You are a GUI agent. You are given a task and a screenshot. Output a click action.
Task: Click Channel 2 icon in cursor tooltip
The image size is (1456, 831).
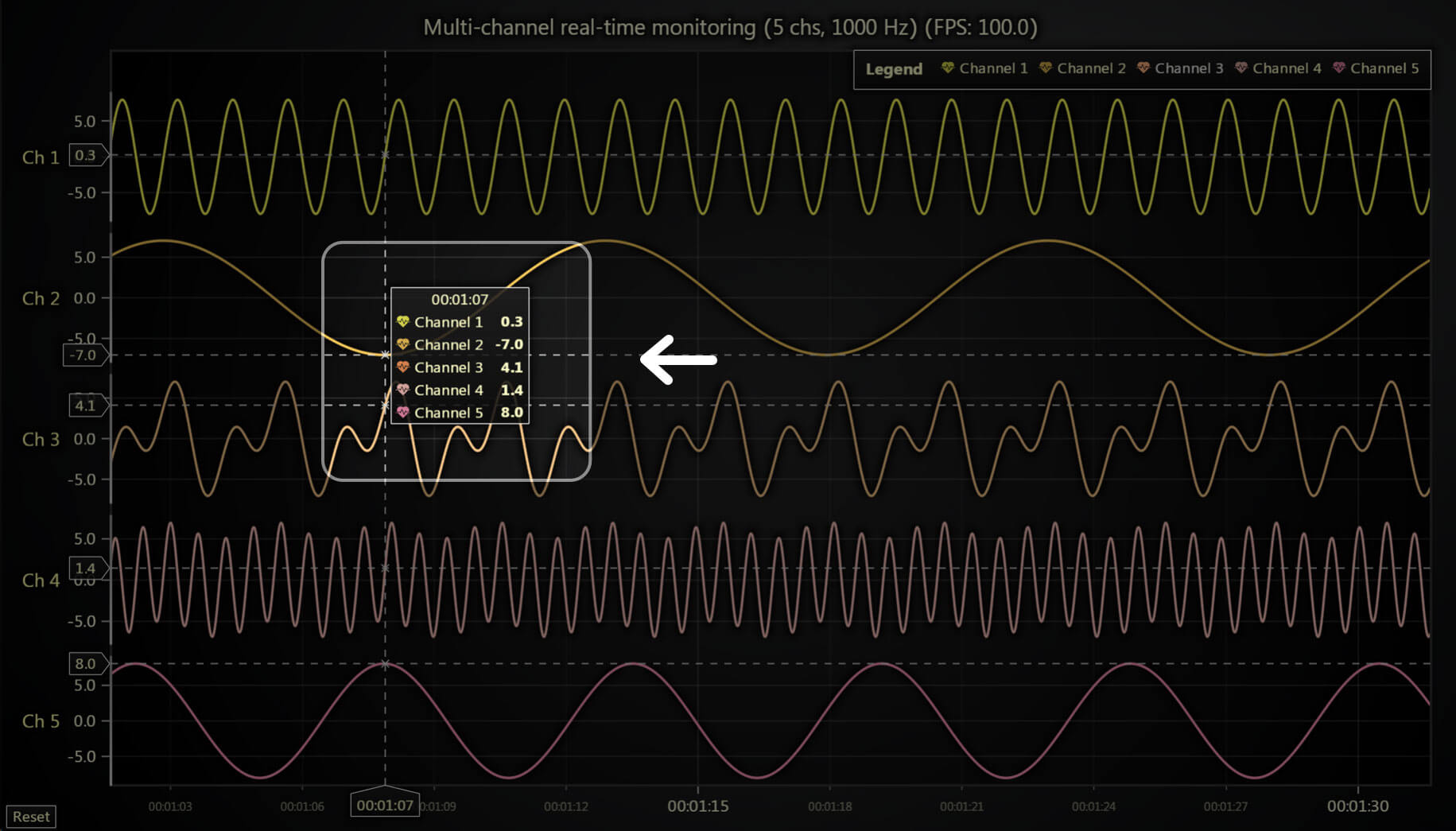402,344
